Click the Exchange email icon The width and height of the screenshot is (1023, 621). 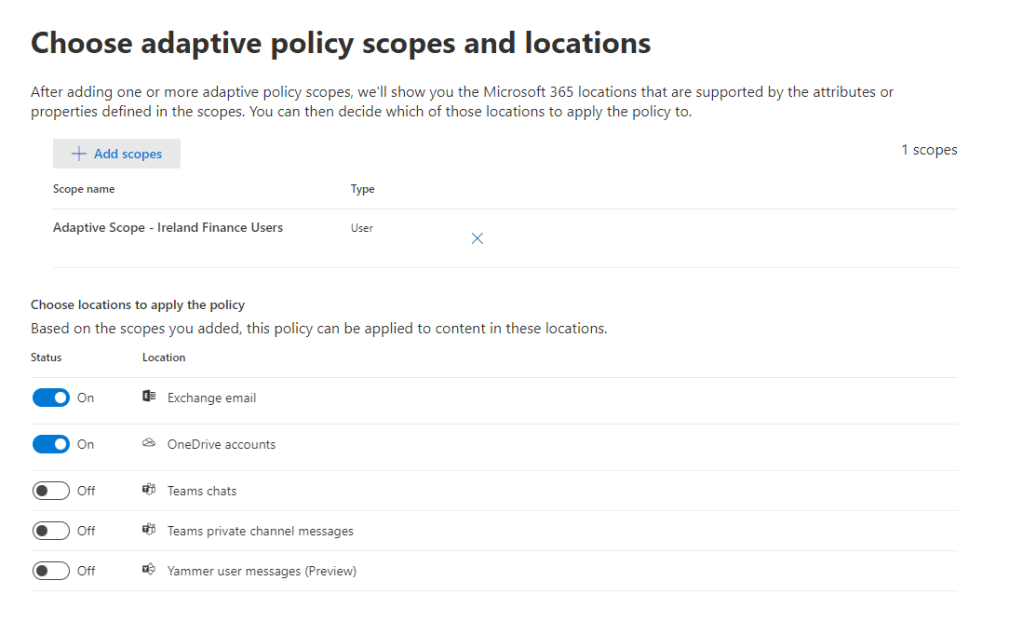149,398
